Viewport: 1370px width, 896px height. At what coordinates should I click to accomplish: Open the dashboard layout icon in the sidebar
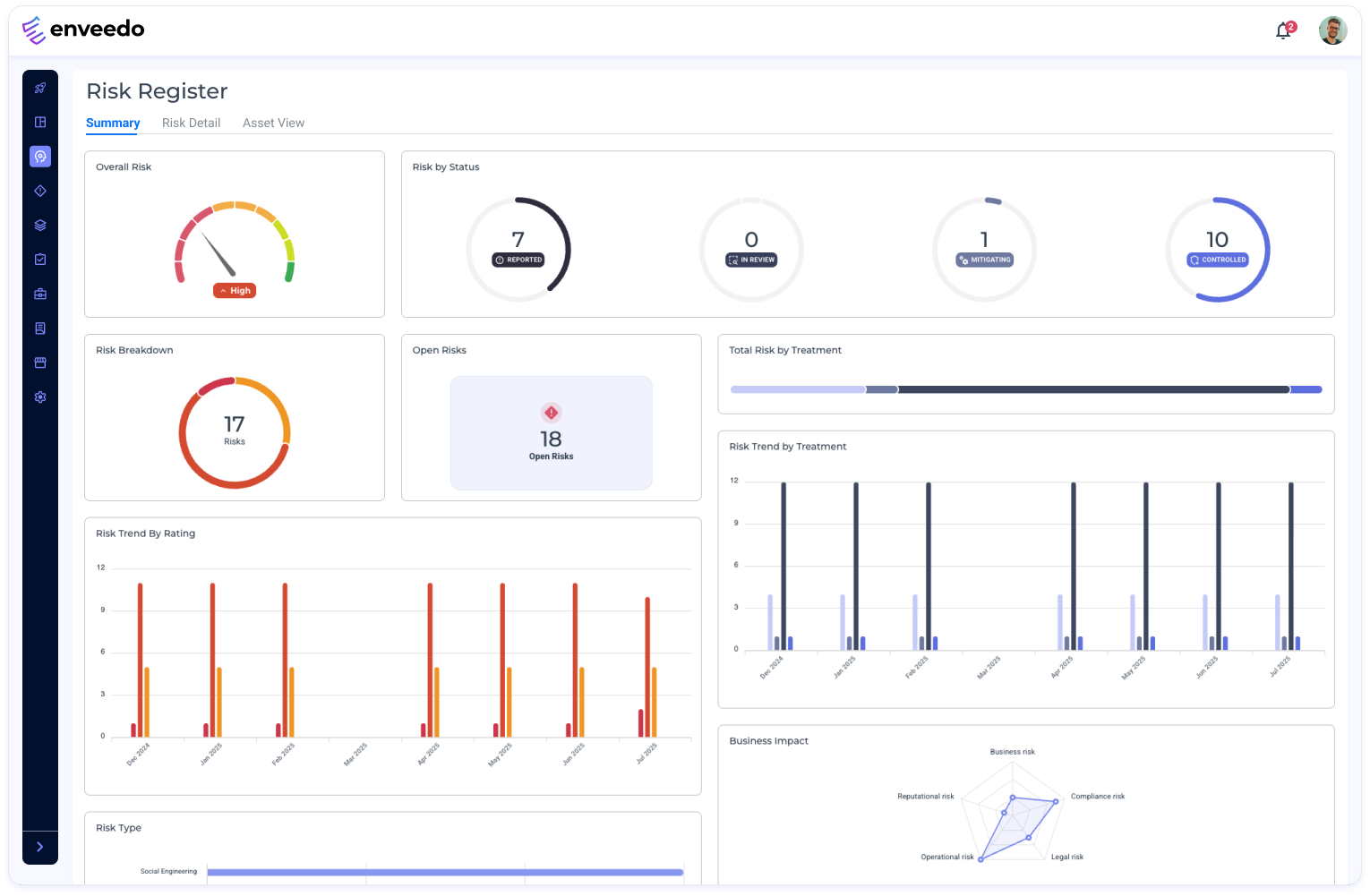[x=40, y=122]
